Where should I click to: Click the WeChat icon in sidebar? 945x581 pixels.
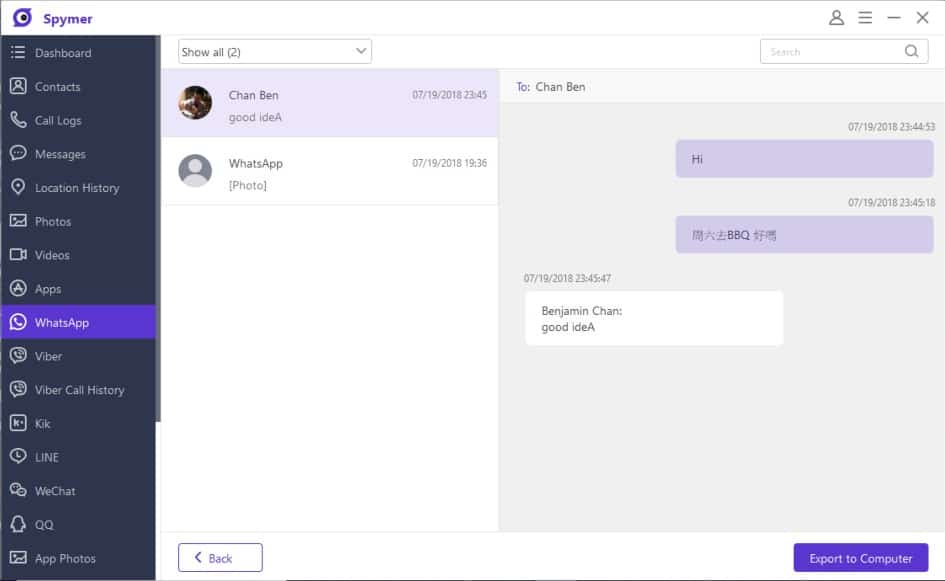[x=18, y=491]
